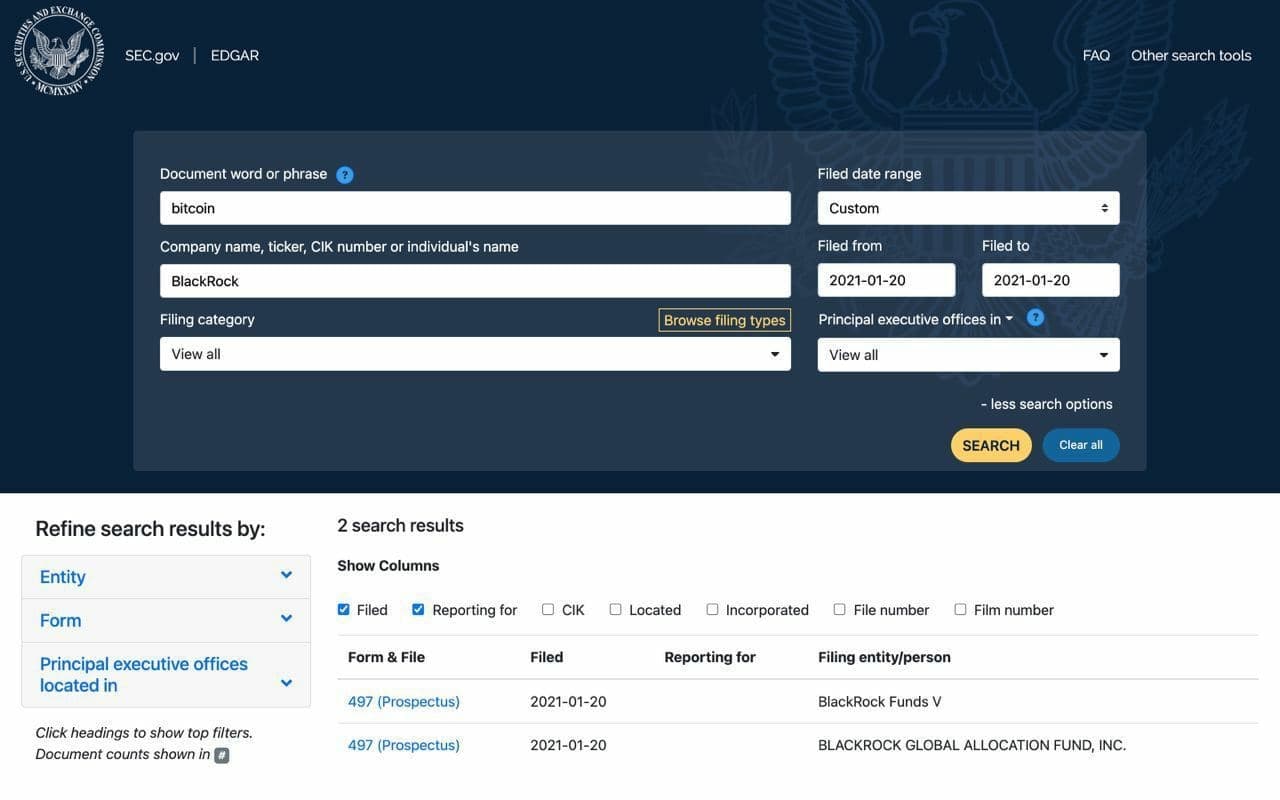Click the 2 search results heading
The image size is (1280, 800).
click(400, 526)
